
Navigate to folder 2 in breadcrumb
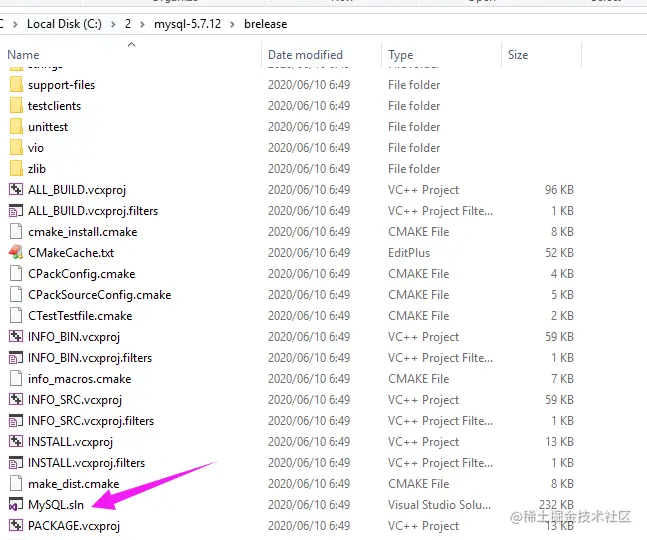(x=128, y=24)
